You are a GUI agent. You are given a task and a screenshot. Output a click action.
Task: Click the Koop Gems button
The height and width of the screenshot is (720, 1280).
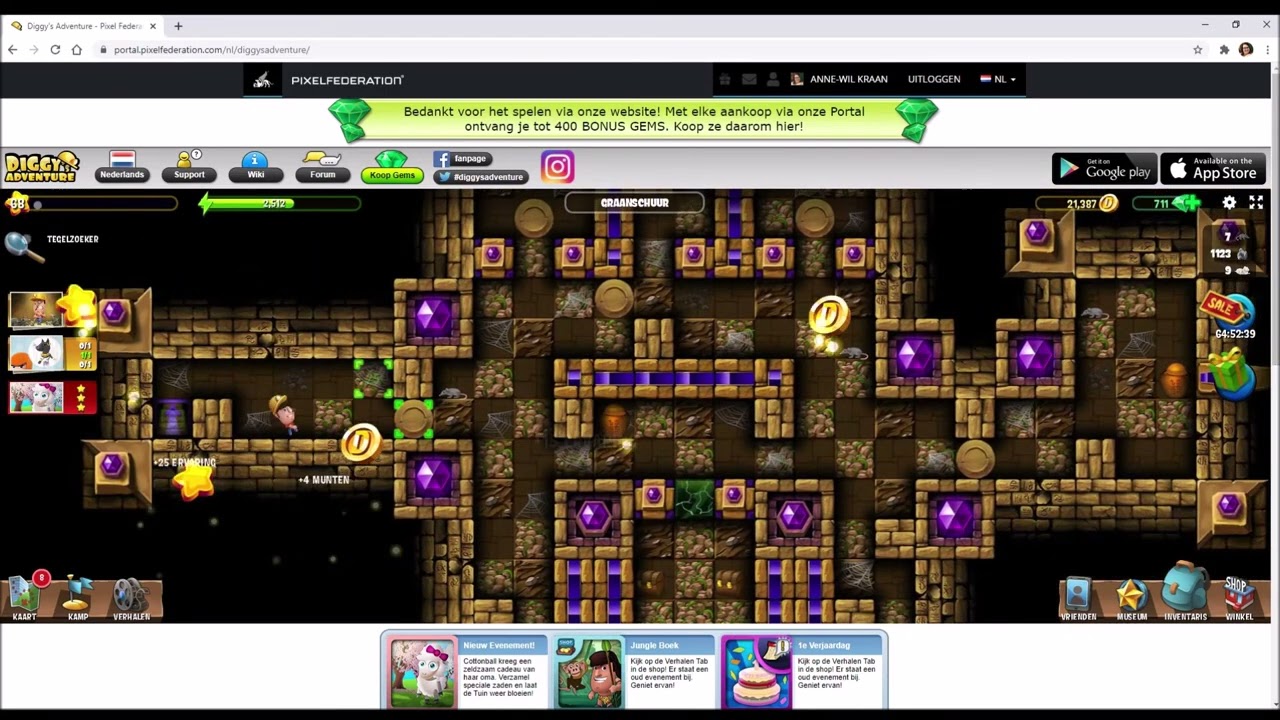[x=392, y=168]
